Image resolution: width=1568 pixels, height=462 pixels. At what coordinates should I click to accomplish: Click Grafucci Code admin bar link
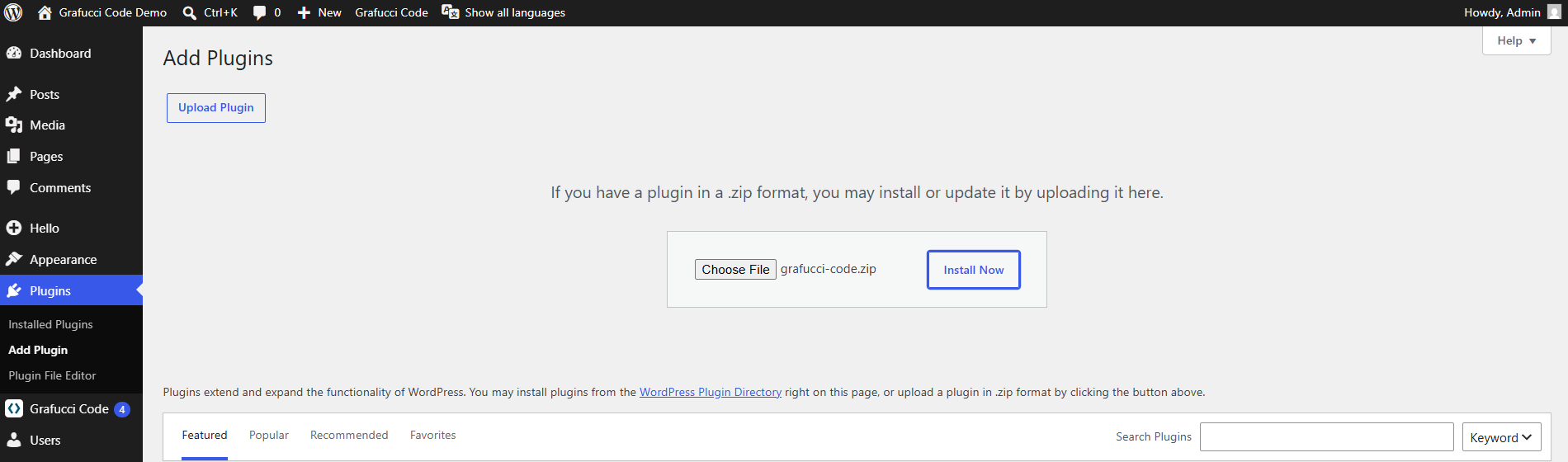click(391, 12)
